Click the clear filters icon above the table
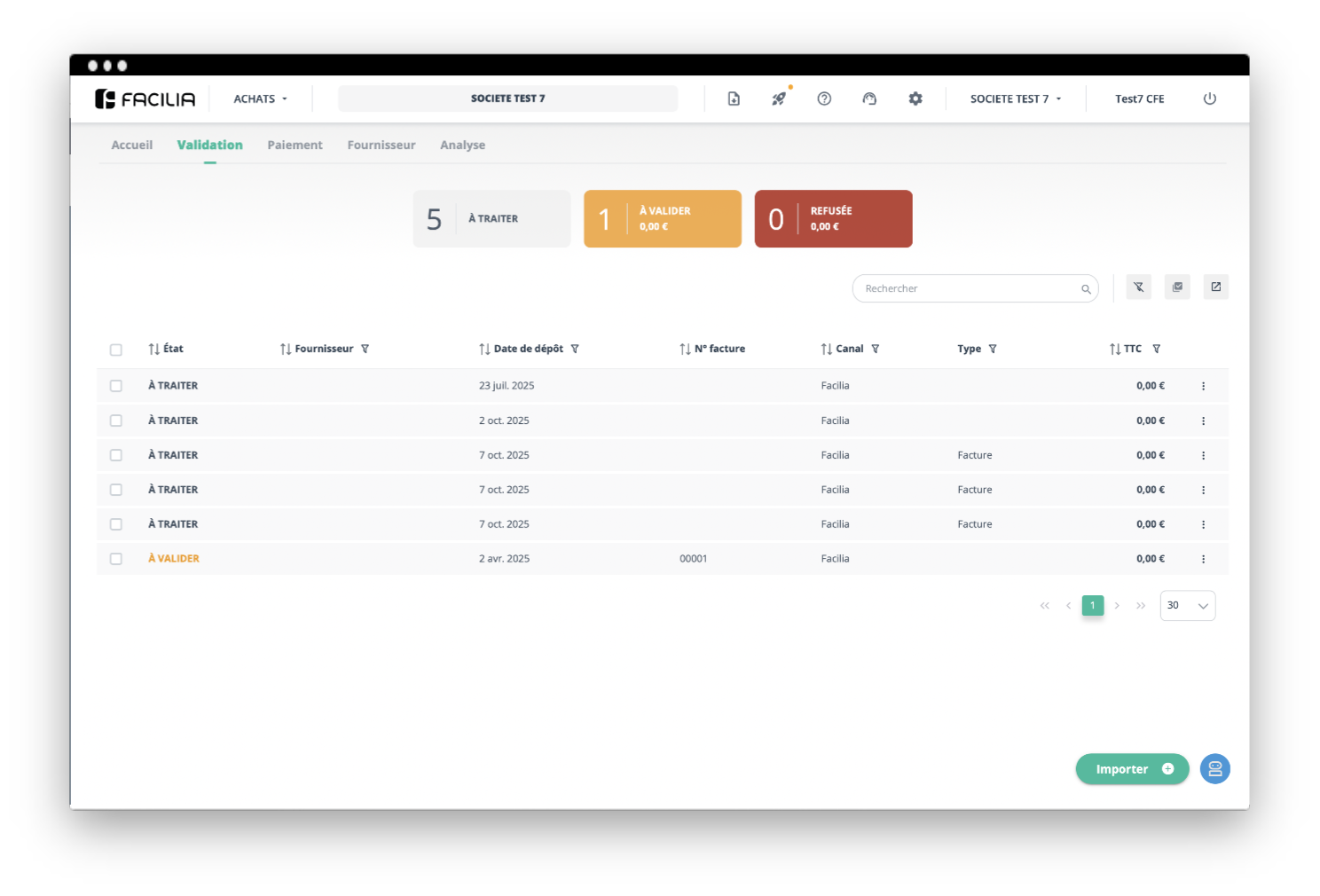This screenshot has height=896, width=1320. point(1138,287)
